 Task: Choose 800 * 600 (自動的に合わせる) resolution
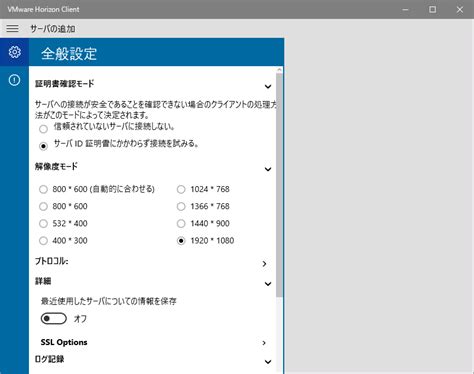[x=43, y=189]
